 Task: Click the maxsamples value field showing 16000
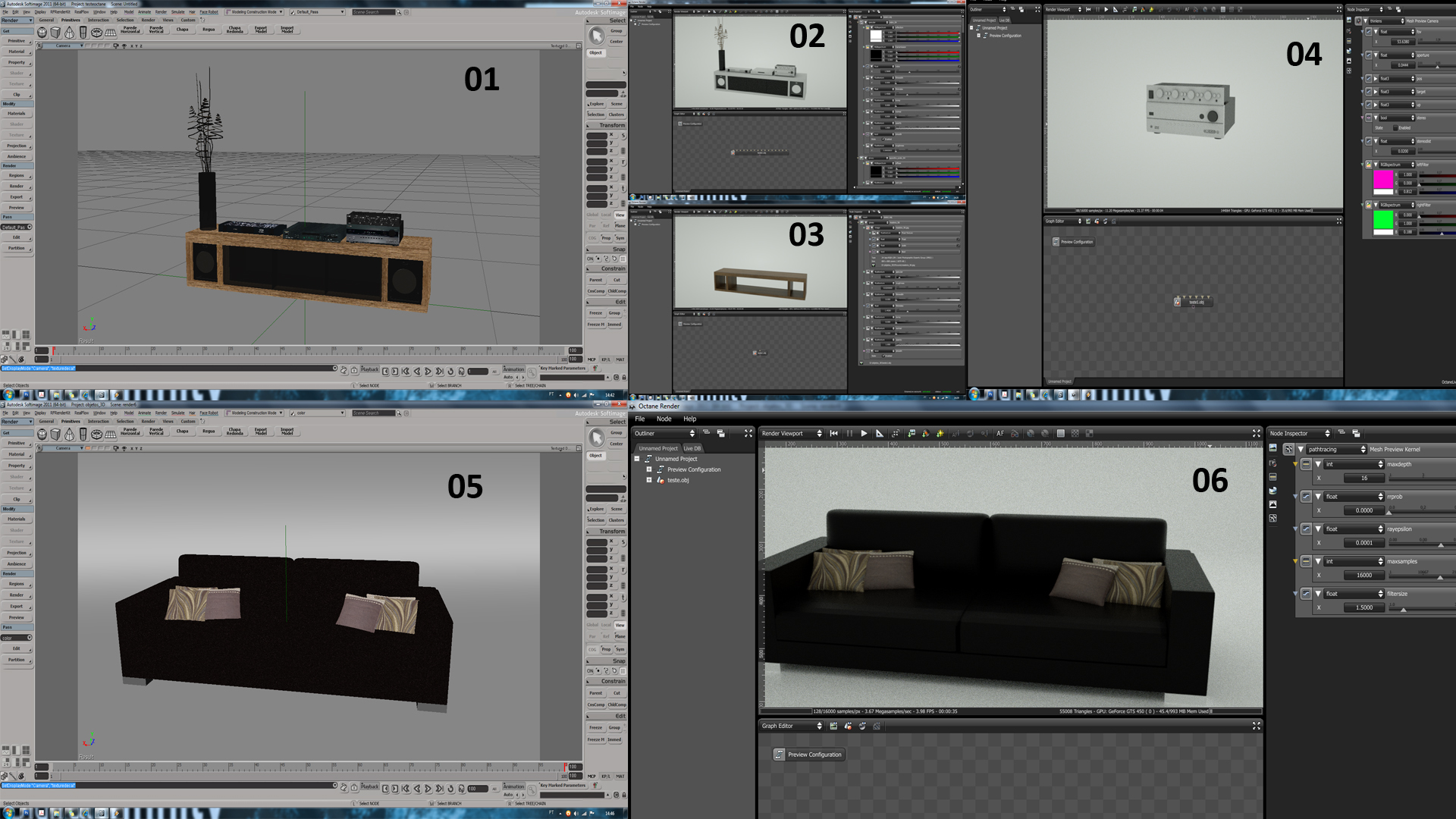coord(1363,575)
